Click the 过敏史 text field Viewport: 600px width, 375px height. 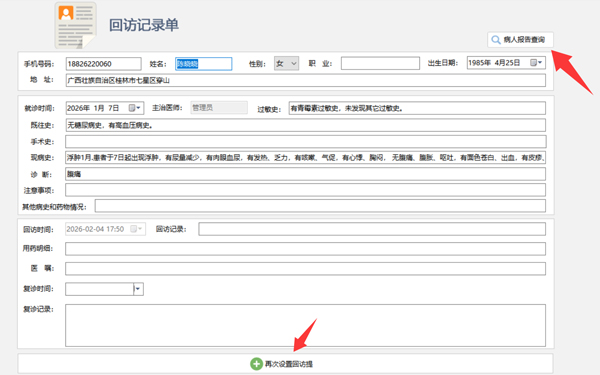(417, 108)
